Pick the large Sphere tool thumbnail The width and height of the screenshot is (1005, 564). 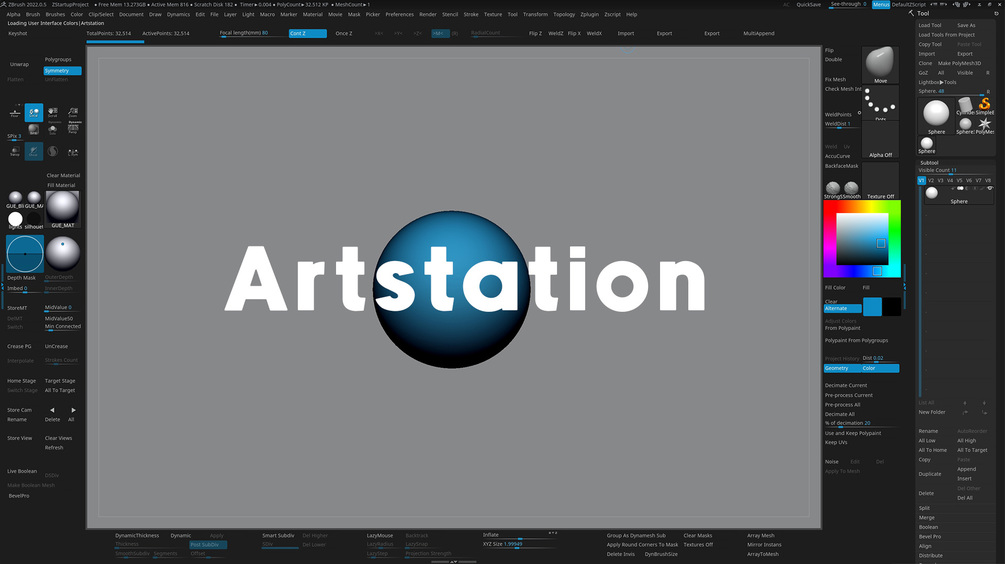point(936,116)
